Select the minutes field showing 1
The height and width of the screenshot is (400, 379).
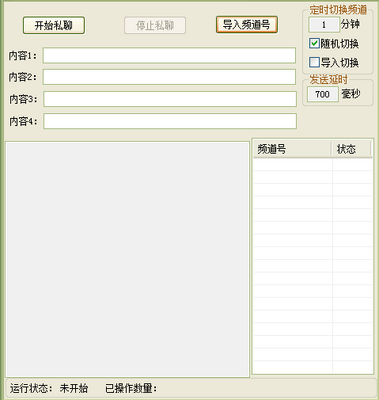(x=324, y=25)
